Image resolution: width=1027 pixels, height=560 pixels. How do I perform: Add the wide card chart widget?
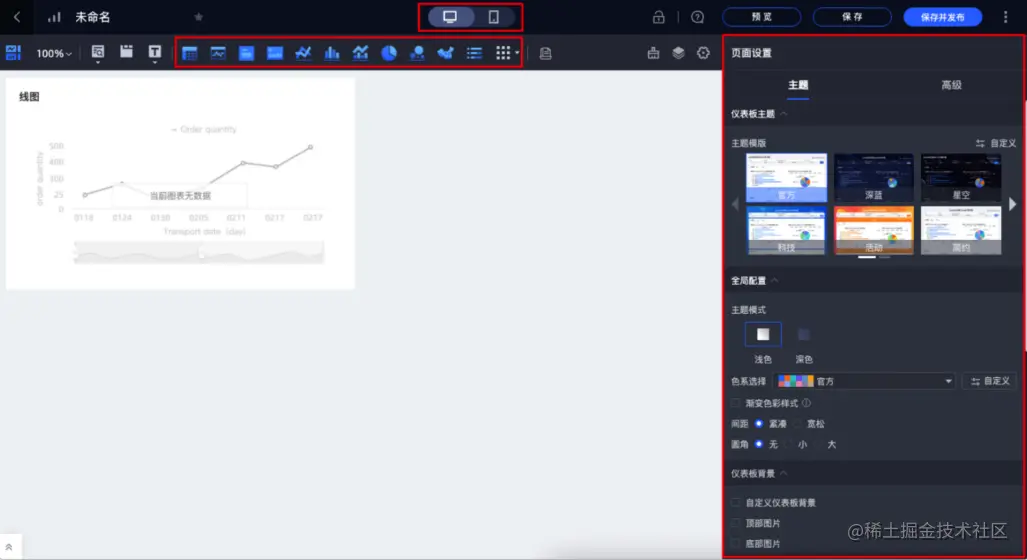(x=274, y=53)
